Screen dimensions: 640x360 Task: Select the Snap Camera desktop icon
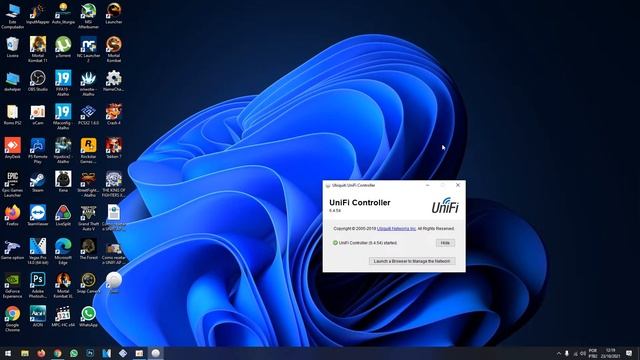88,283
